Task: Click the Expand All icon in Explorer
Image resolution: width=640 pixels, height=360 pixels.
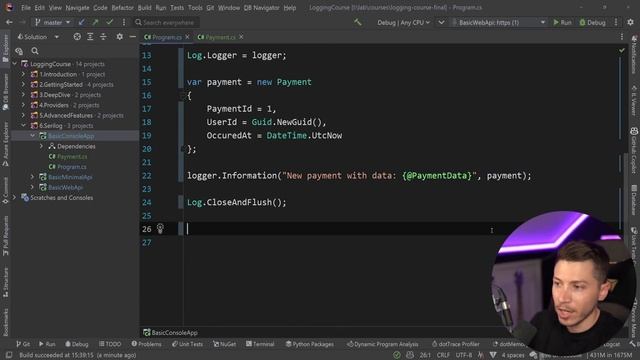Action: point(90,37)
